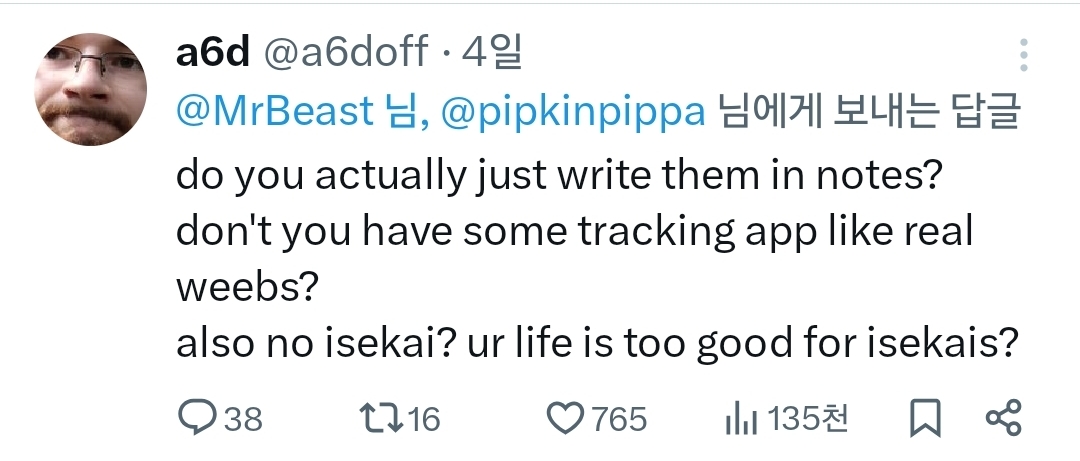Click the line mentioning isekai
Image resolution: width=1080 pixels, height=461 pixels.
point(596,343)
